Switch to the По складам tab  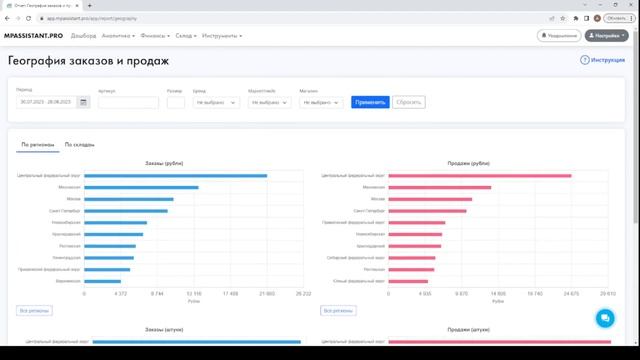pos(80,145)
